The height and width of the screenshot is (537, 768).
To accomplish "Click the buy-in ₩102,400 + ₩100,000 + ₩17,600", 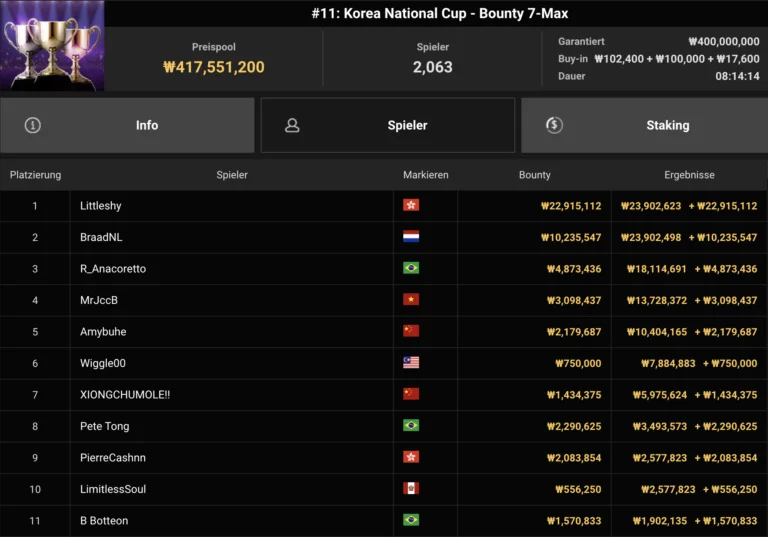I will click(677, 59).
